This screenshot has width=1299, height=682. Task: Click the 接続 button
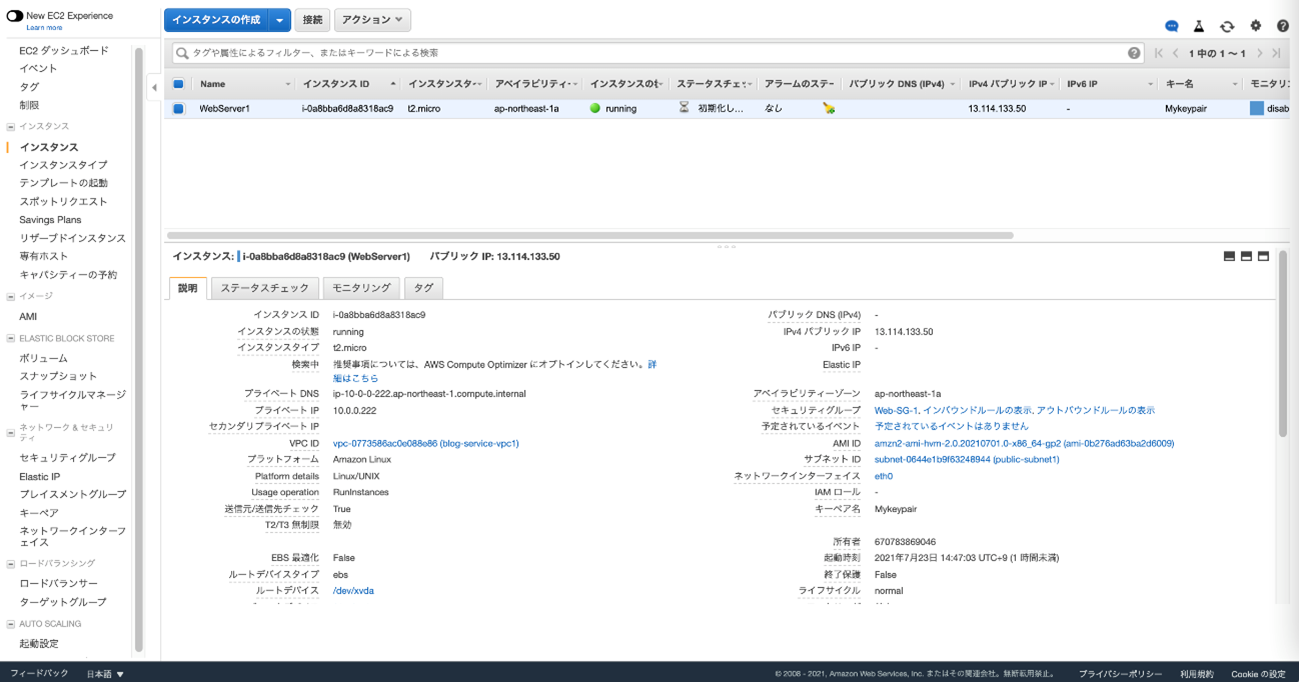[312, 20]
